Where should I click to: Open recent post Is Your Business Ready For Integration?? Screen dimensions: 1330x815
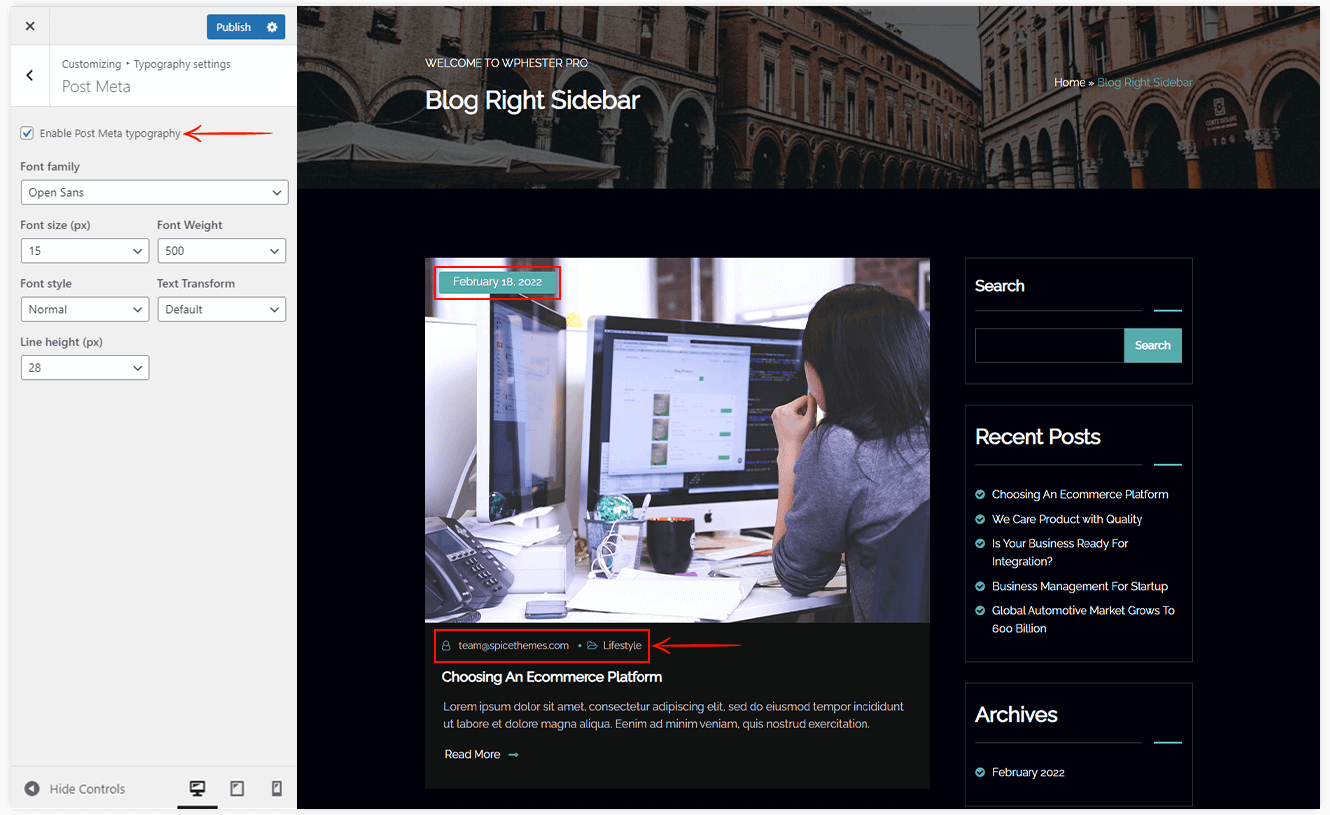(x=1060, y=553)
